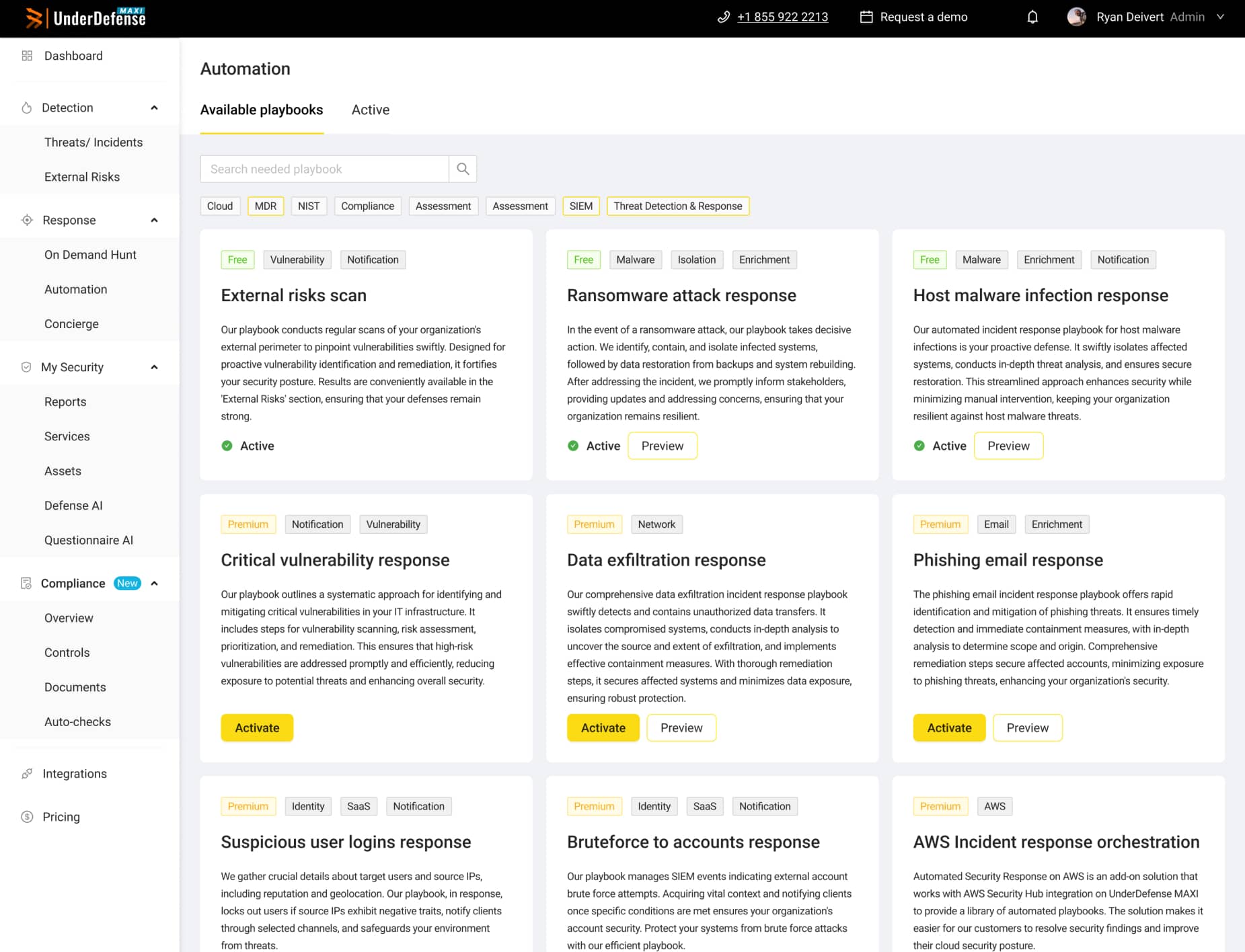1245x952 pixels.
Task: Focus the Search needed playbook field
Action: pos(324,169)
